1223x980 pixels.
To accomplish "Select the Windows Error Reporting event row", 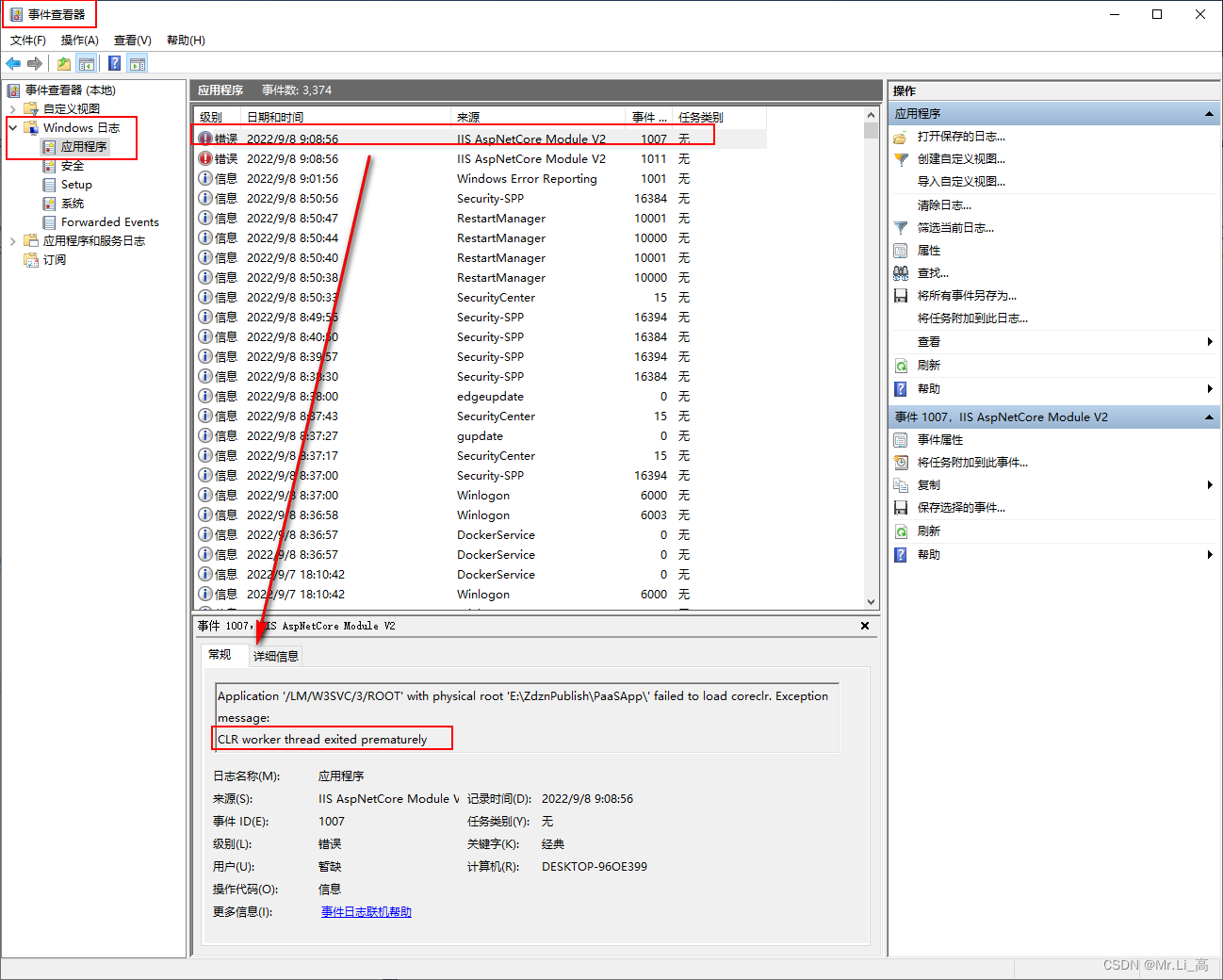I will [x=481, y=179].
